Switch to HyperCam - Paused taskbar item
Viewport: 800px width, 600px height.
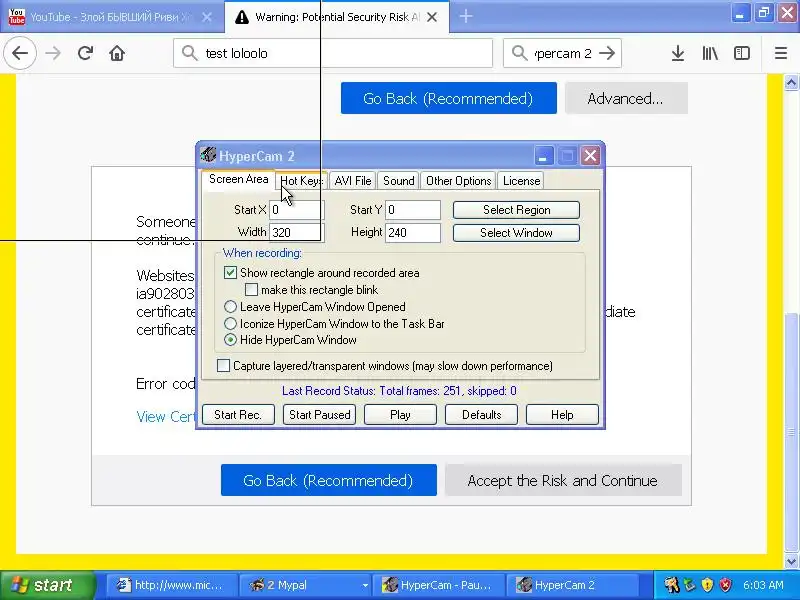(x=439, y=585)
